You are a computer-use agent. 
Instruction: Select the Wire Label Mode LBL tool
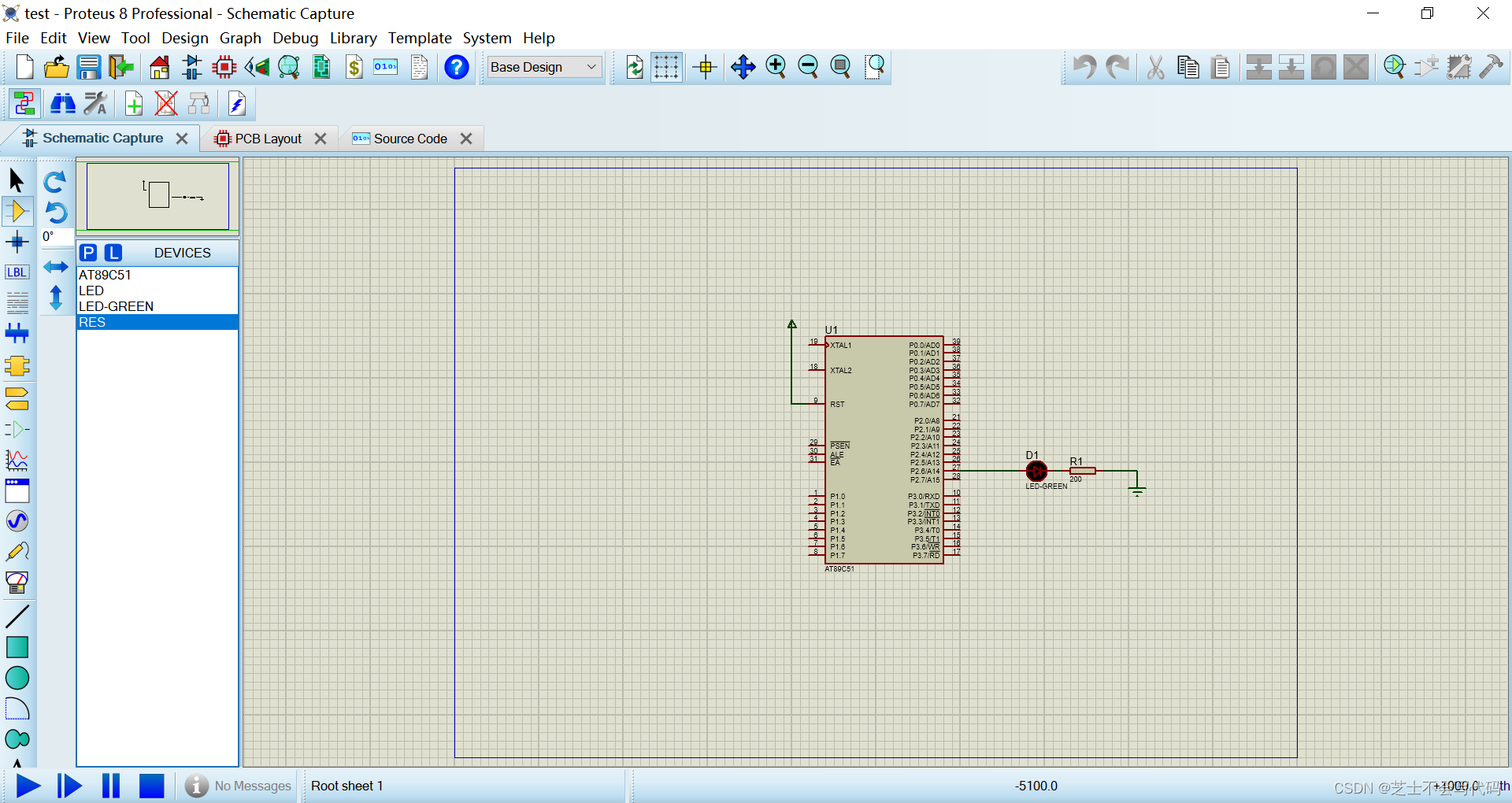[17, 272]
